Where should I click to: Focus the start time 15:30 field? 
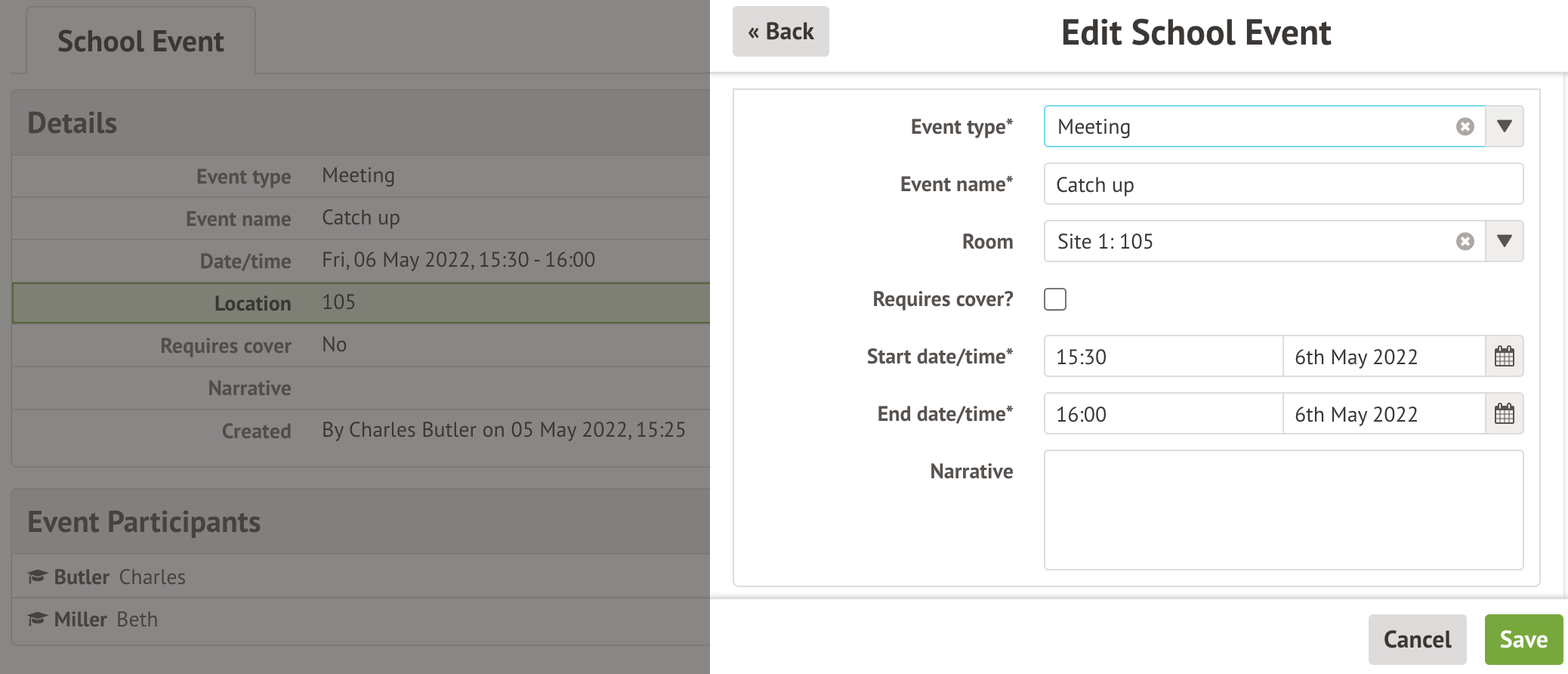[x=1163, y=357]
